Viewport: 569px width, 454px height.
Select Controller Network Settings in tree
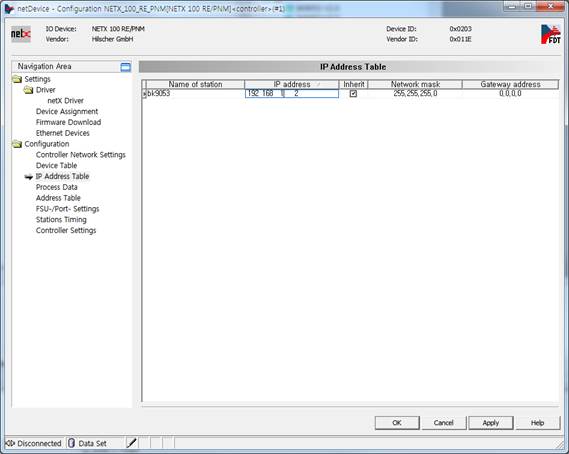pyautogui.click(x=81, y=155)
